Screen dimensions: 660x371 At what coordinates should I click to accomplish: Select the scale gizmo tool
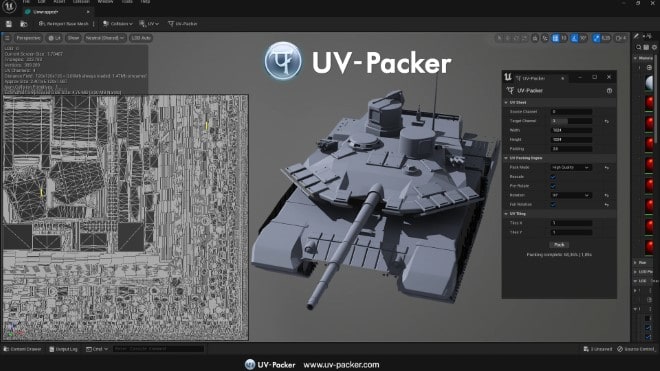click(x=524, y=38)
